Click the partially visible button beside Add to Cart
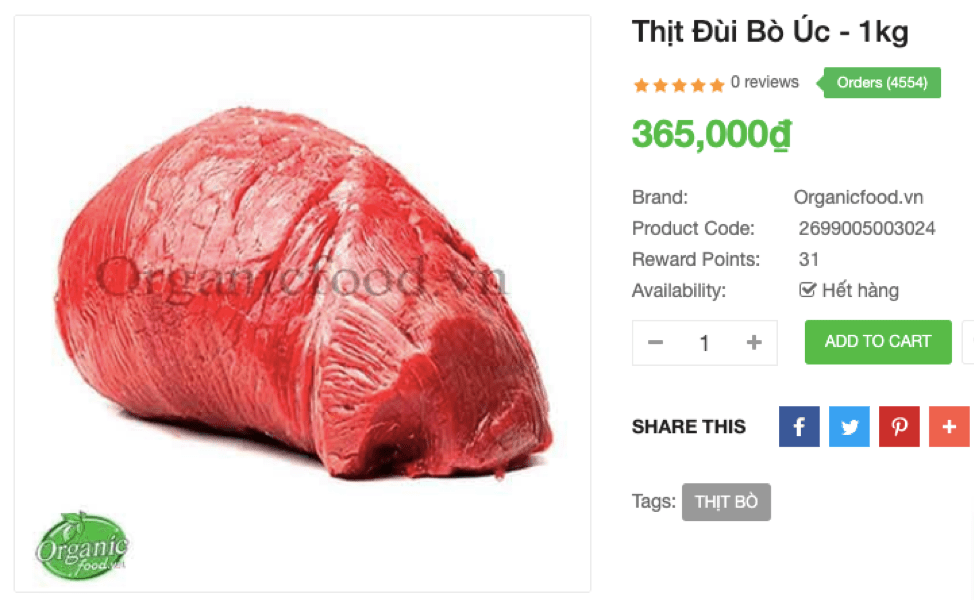This screenshot has height=600, width=974. pyautogui.click(x=968, y=342)
